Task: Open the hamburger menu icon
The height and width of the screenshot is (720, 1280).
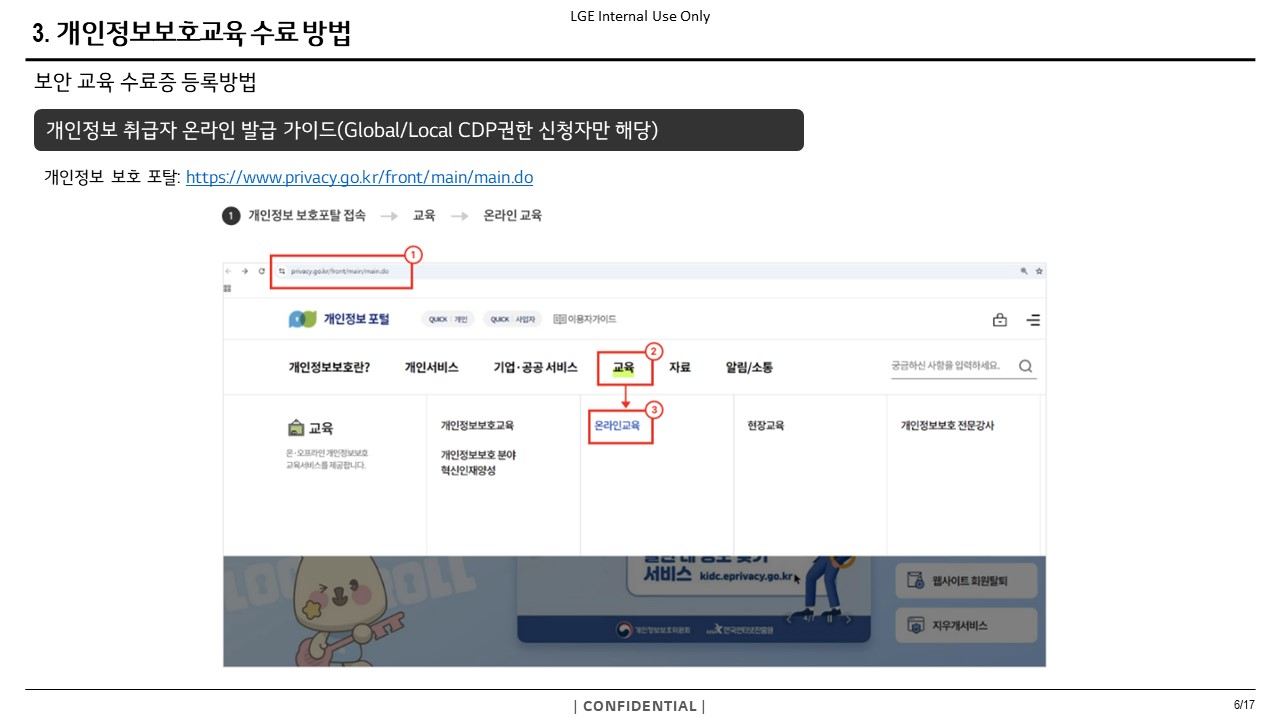Action: [1033, 320]
